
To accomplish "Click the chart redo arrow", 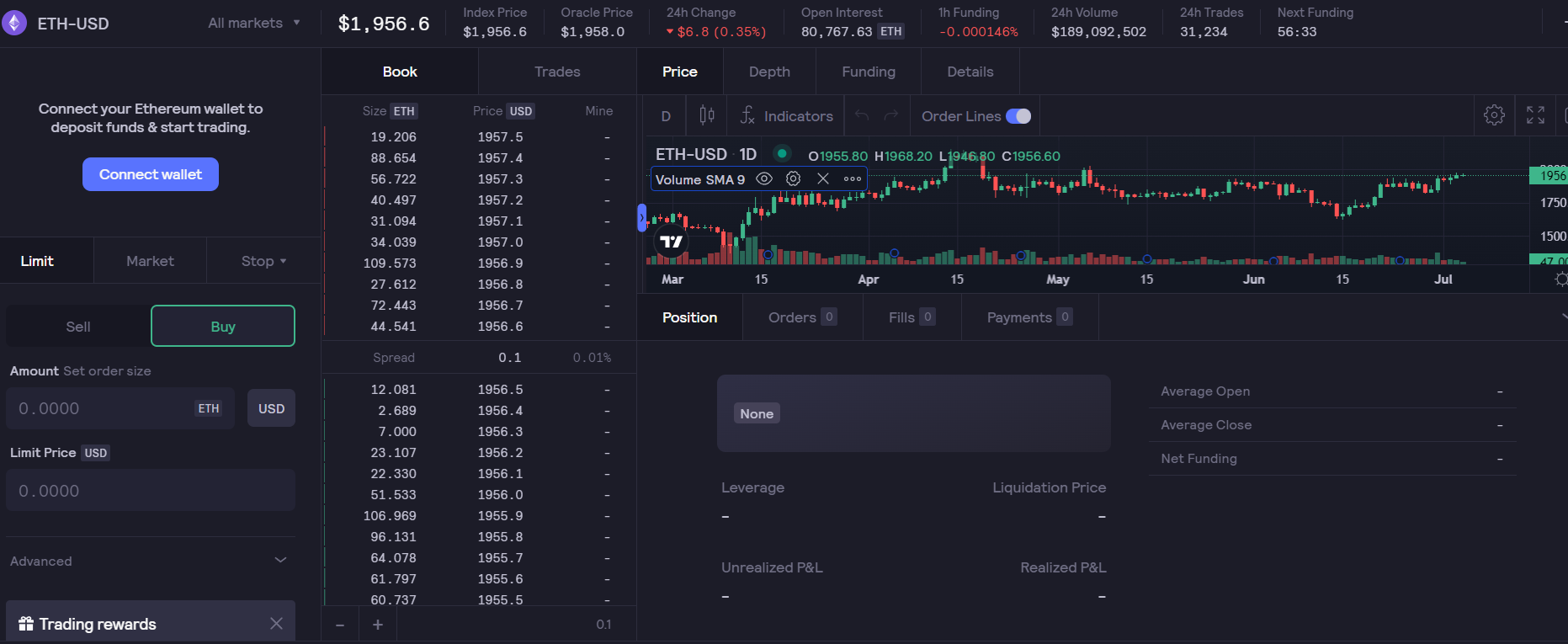I will pyautogui.click(x=891, y=115).
